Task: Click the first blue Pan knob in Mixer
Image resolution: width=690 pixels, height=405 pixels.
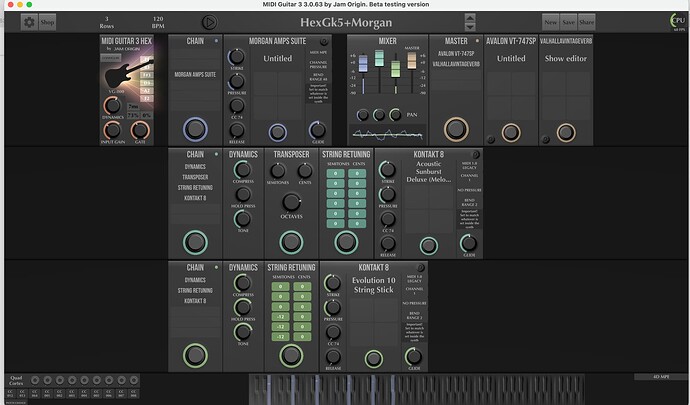Action: click(x=363, y=115)
